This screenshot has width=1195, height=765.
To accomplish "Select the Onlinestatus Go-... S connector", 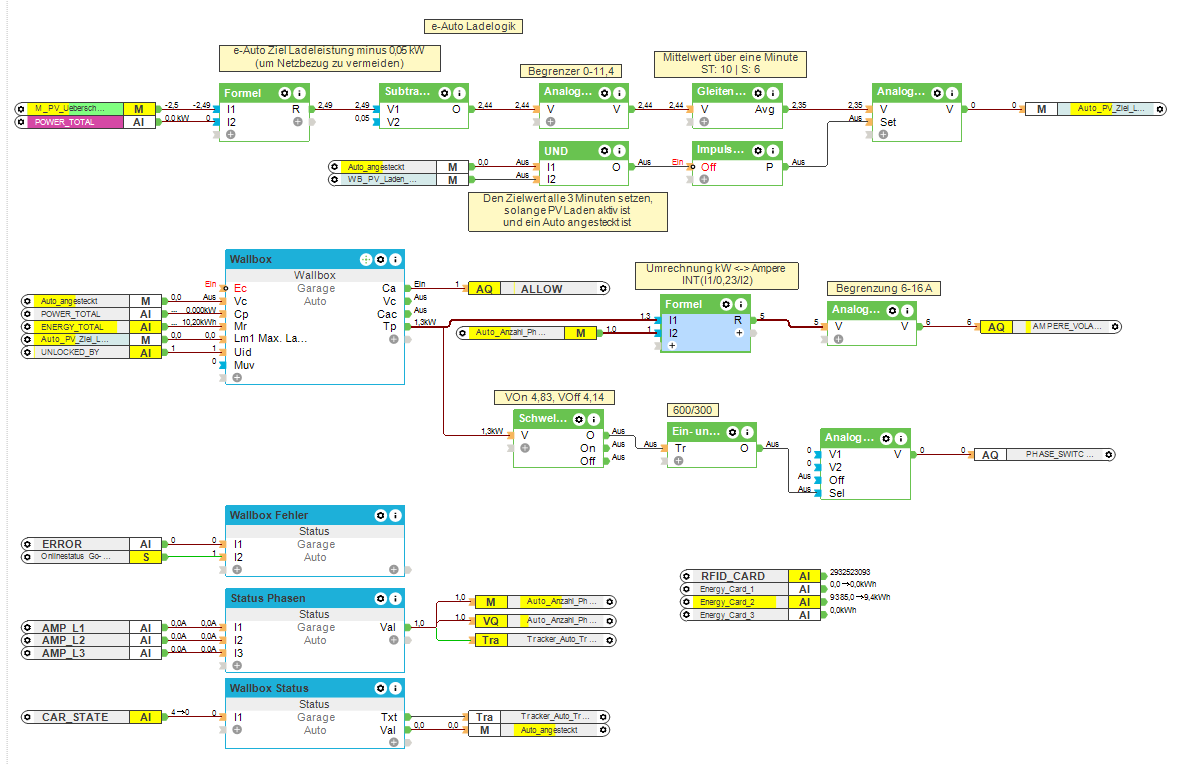I will tap(91, 557).
